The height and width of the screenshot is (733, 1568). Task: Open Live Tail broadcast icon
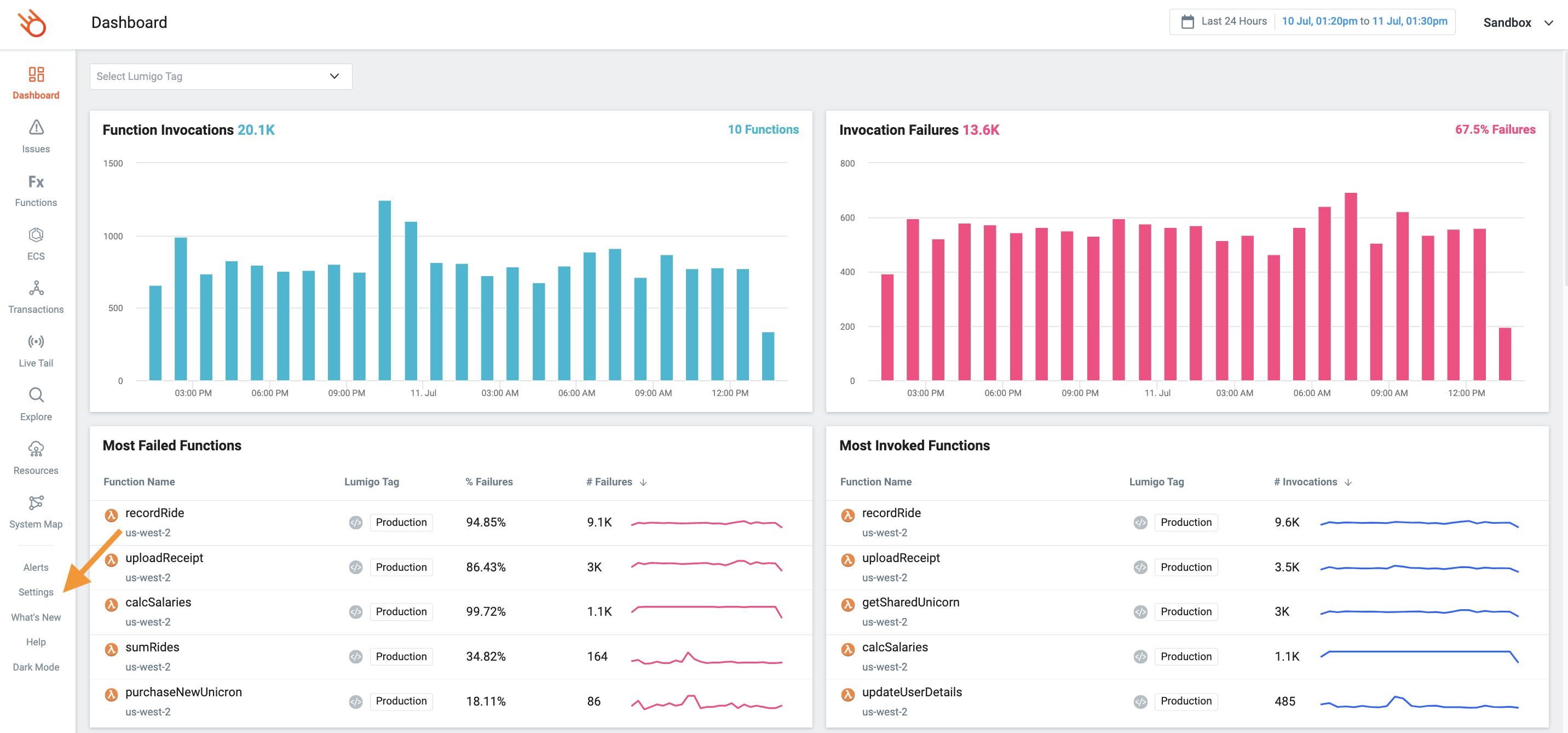36,342
